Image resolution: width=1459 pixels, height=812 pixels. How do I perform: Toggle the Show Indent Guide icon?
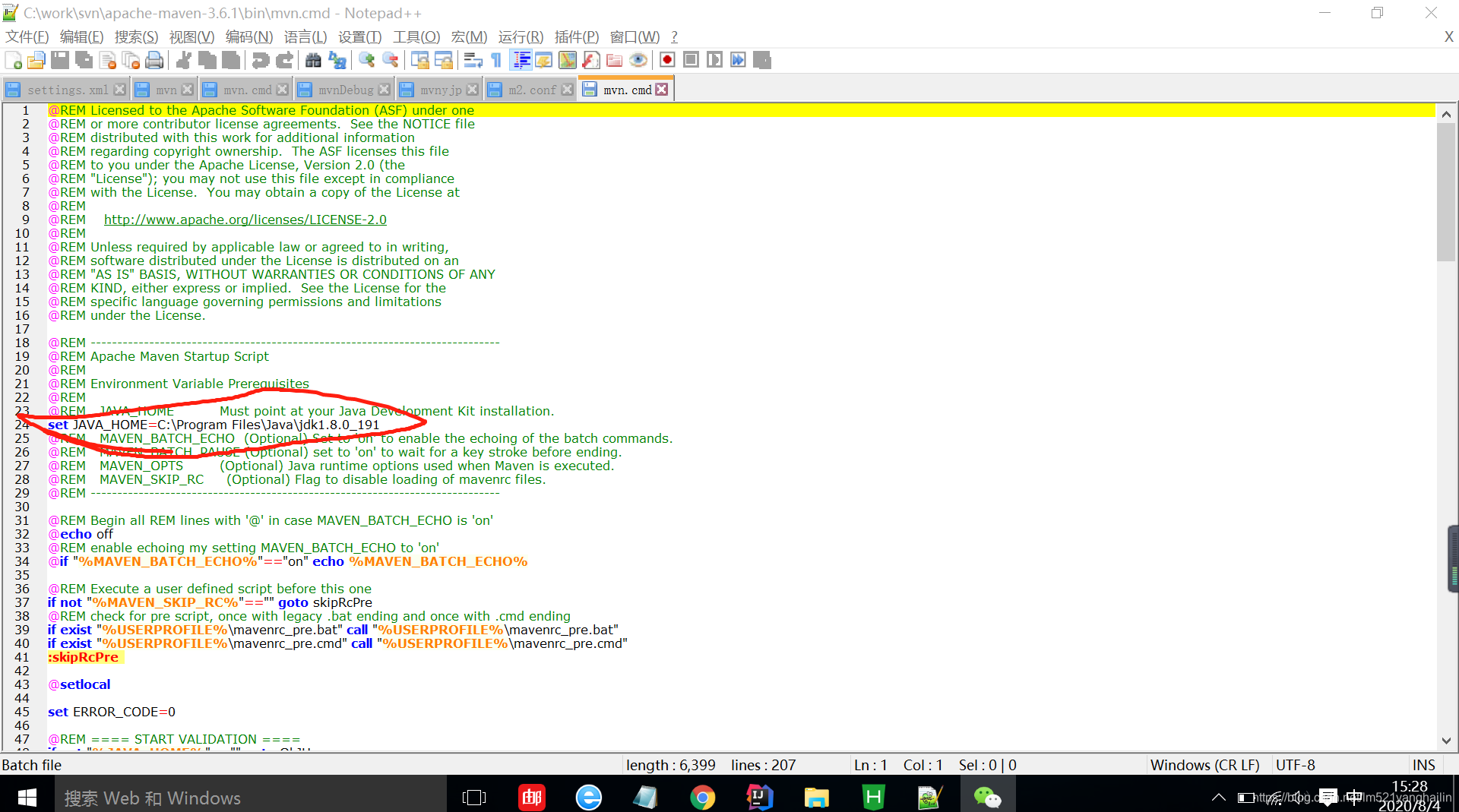pos(521,60)
